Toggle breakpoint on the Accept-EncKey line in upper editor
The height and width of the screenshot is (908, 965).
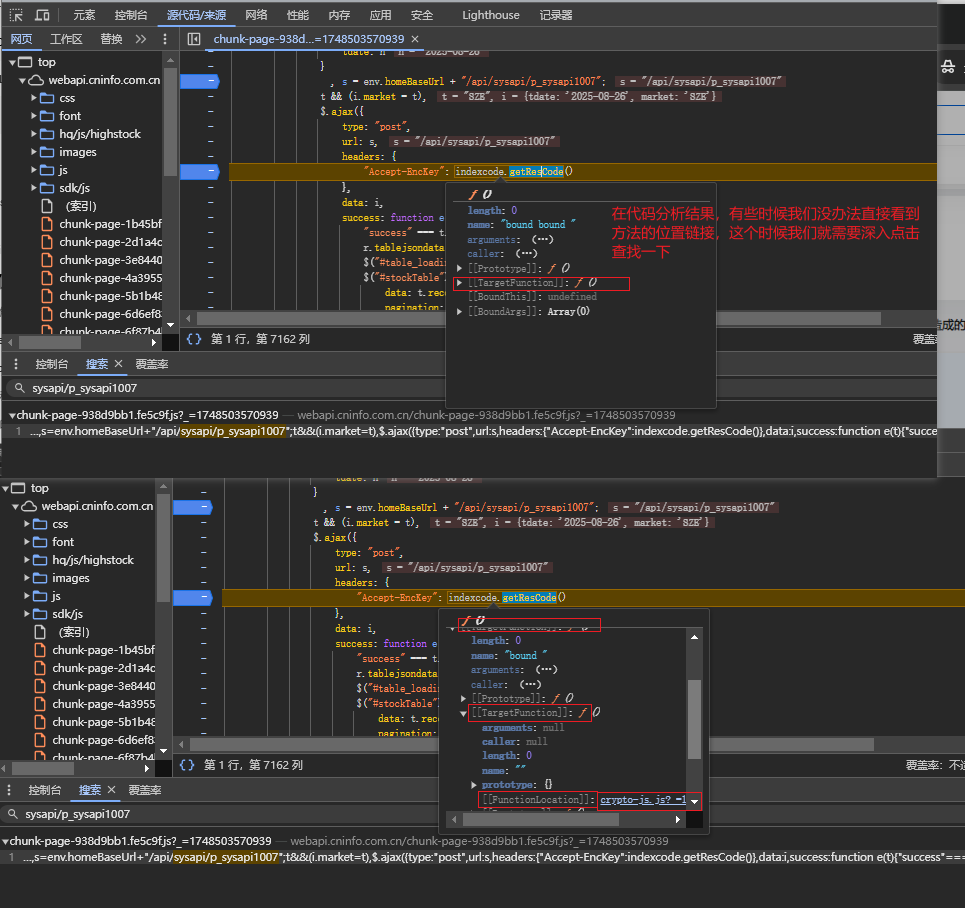199,171
